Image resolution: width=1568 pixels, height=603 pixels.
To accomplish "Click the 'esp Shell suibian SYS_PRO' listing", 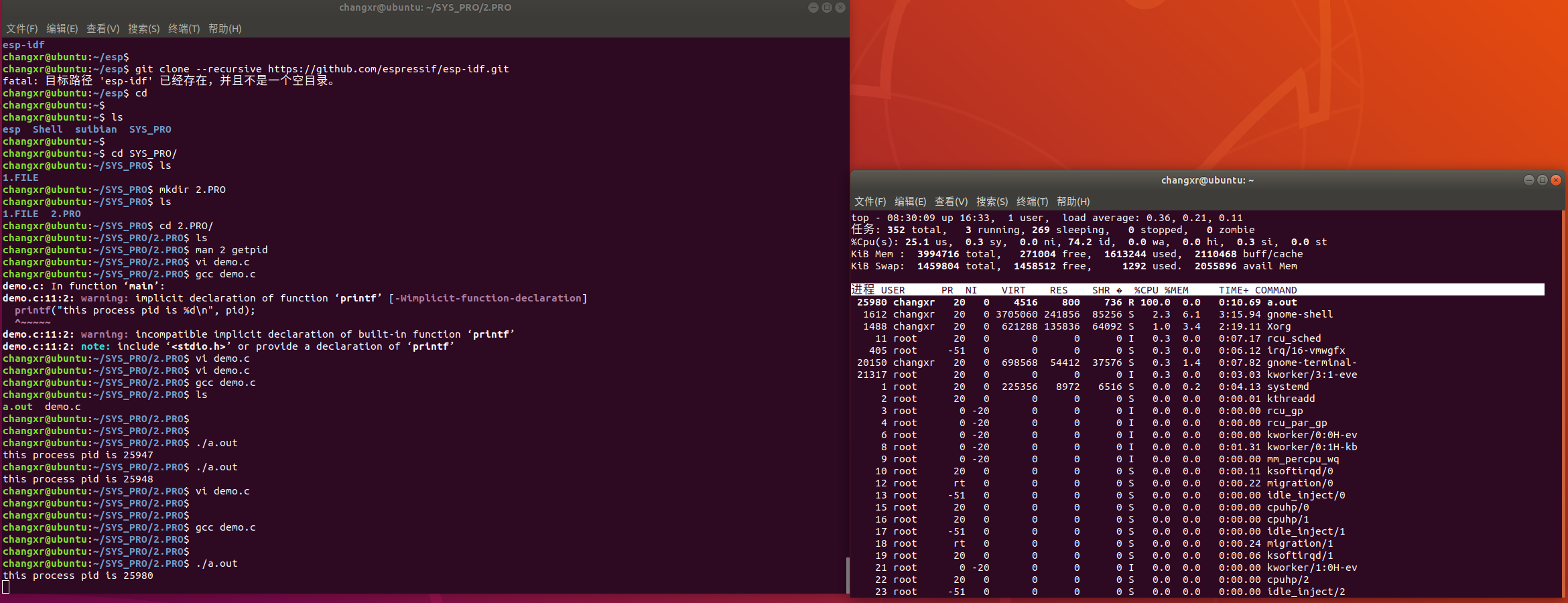I will pos(87,129).
